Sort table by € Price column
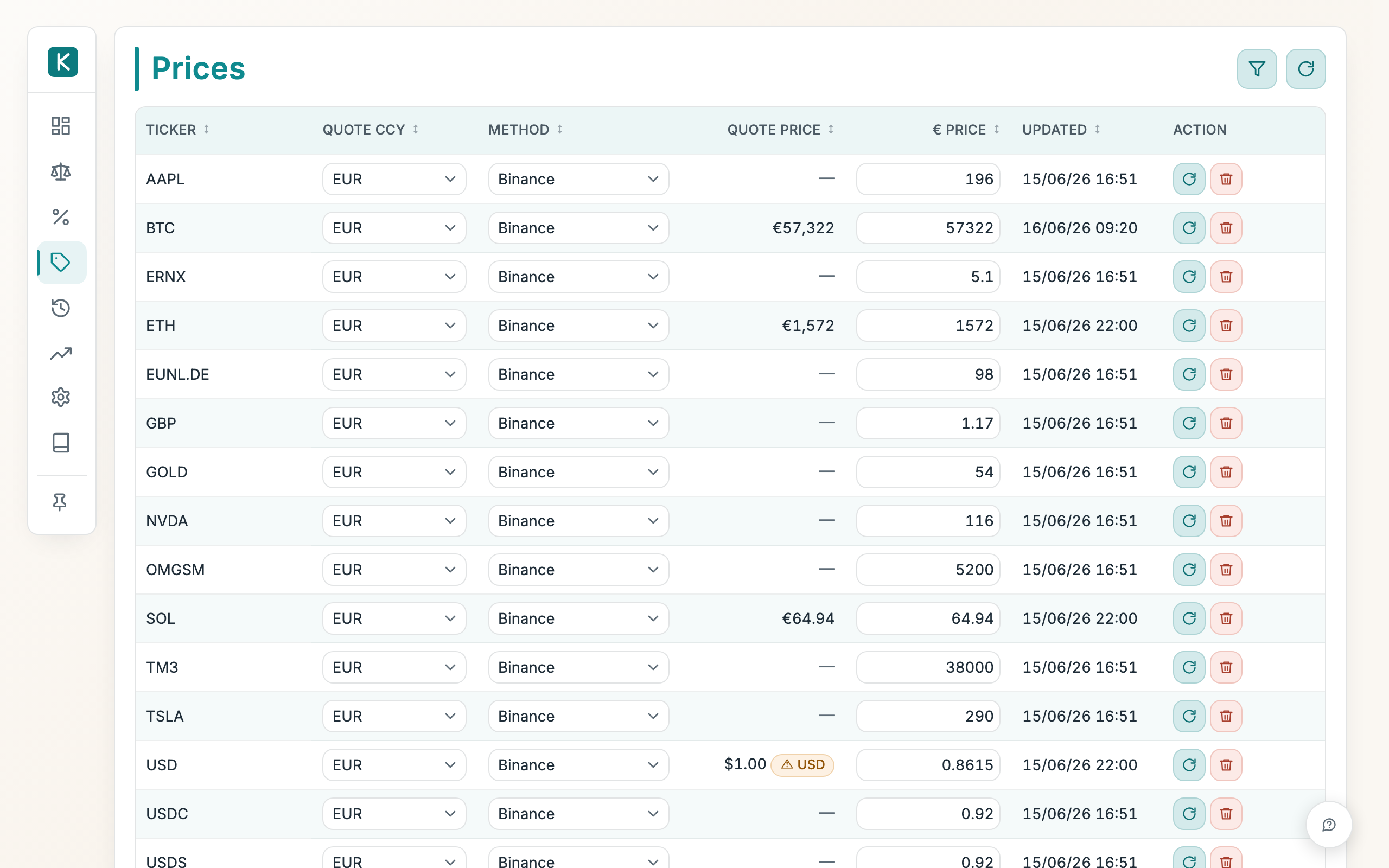1389x868 pixels. (966, 130)
